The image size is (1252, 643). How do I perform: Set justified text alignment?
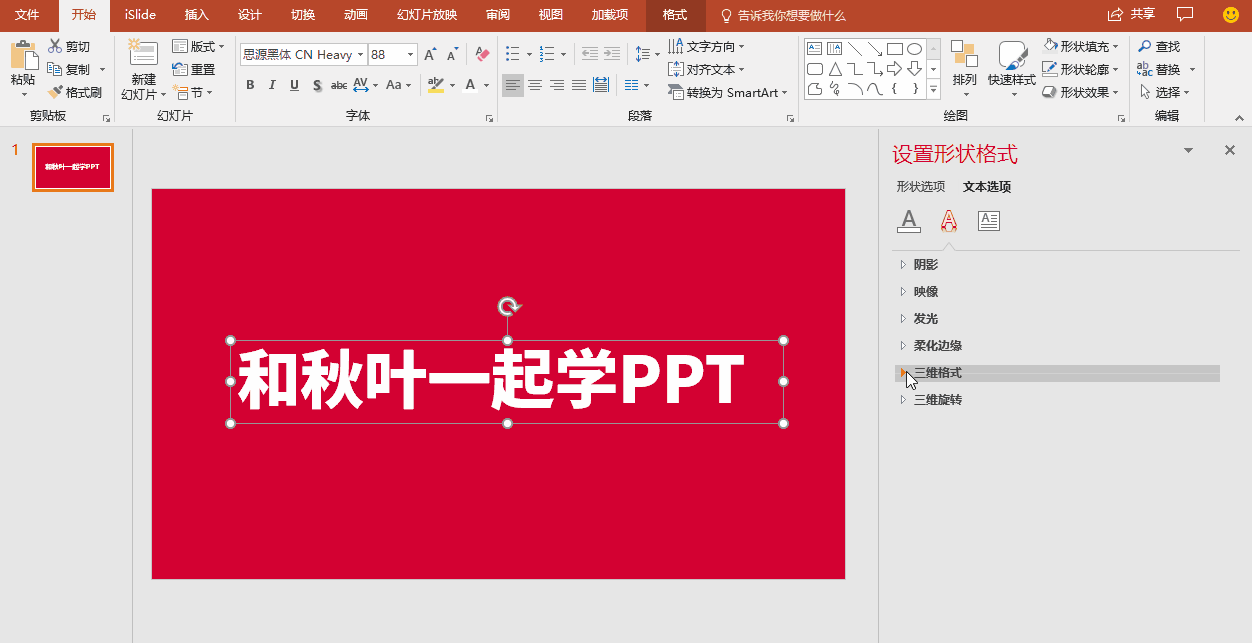pos(579,85)
